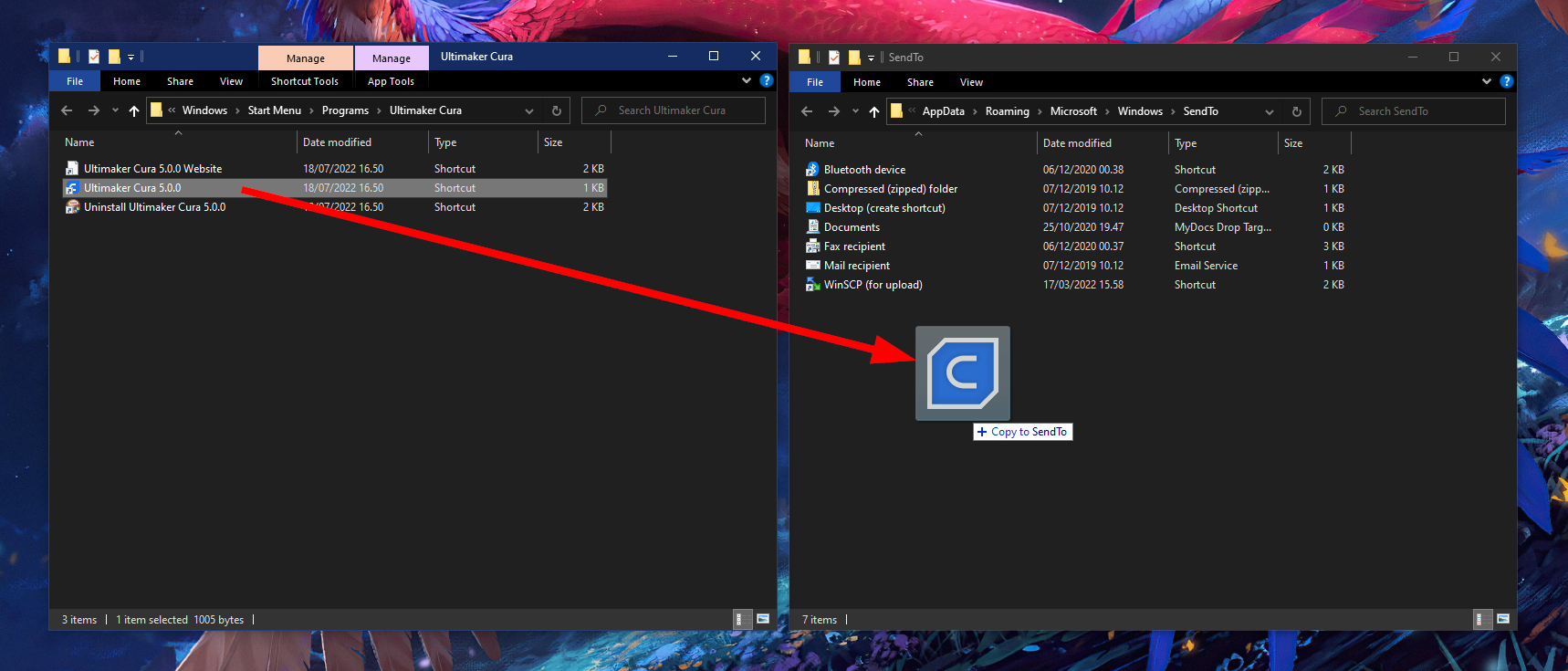
Task: Expand hidden path chevron in Cura address bar
Action: [172, 110]
